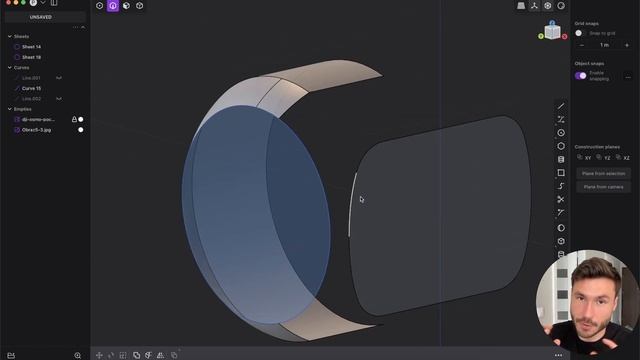Screen dimensions: 640x360
Task: Increase grid size with plus button
Action: pyautogui.click(x=627, y=45)
